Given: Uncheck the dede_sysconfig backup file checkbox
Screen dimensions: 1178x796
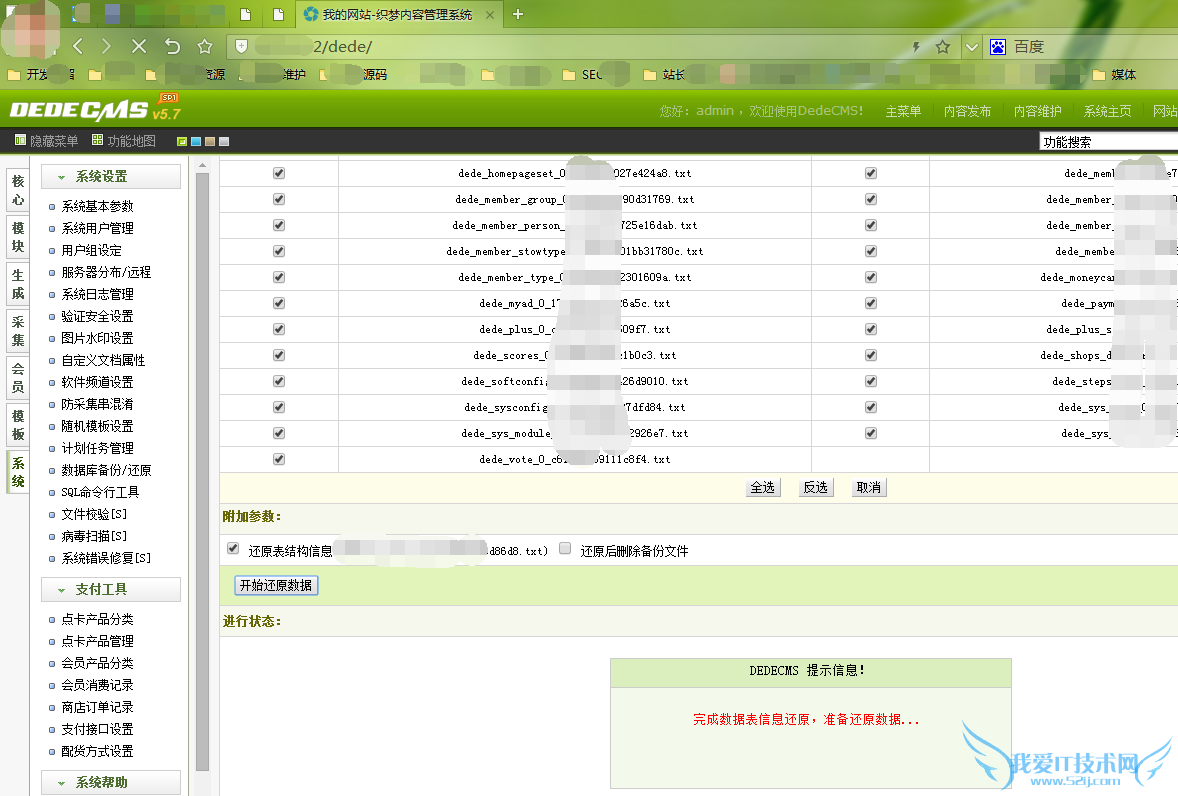Looking at the screenshot, I should tap(279, 407).
